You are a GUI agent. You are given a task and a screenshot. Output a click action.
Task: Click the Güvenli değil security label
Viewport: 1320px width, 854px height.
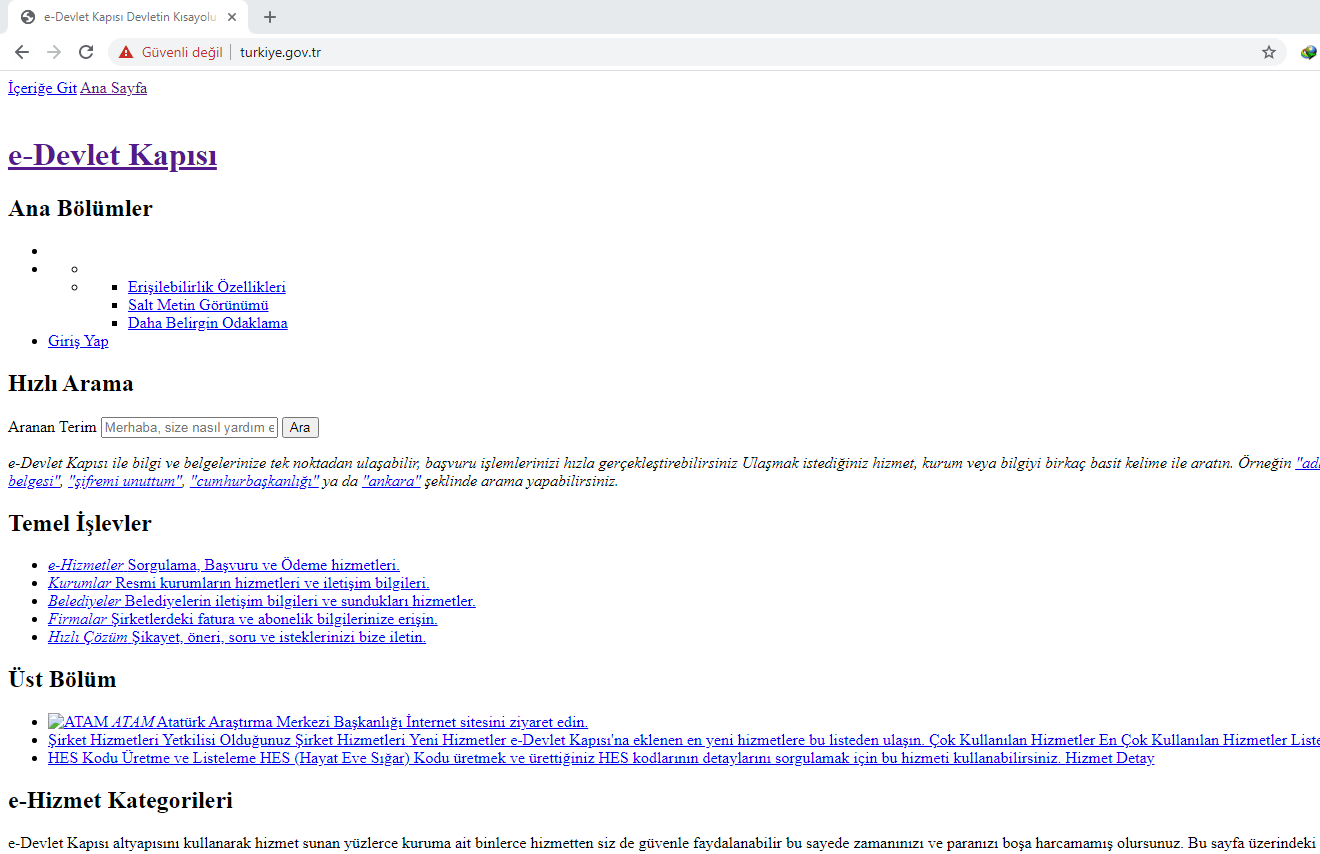pos(182,52)
